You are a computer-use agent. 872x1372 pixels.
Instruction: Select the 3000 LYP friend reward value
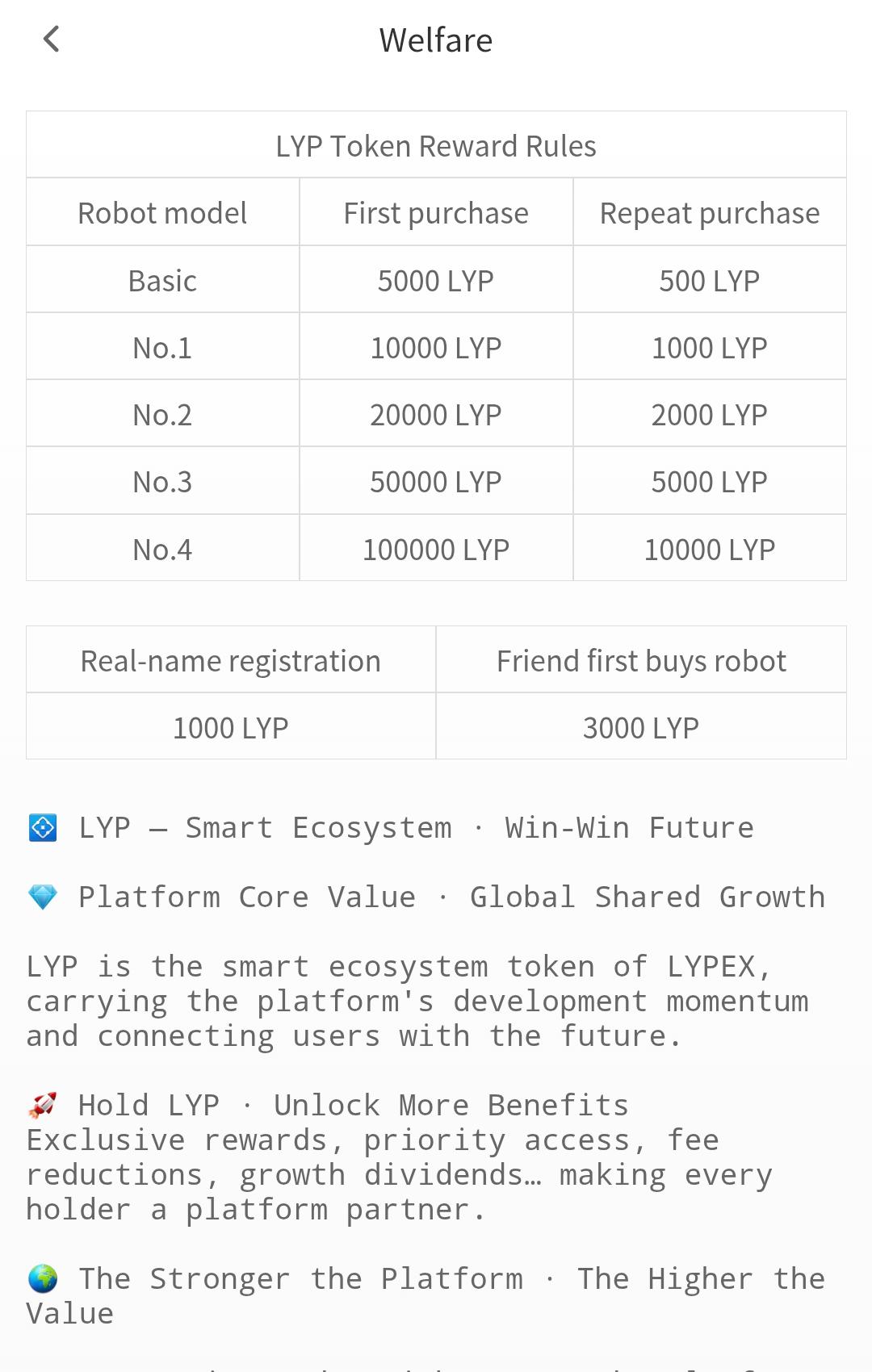click(x=641, y=726)
